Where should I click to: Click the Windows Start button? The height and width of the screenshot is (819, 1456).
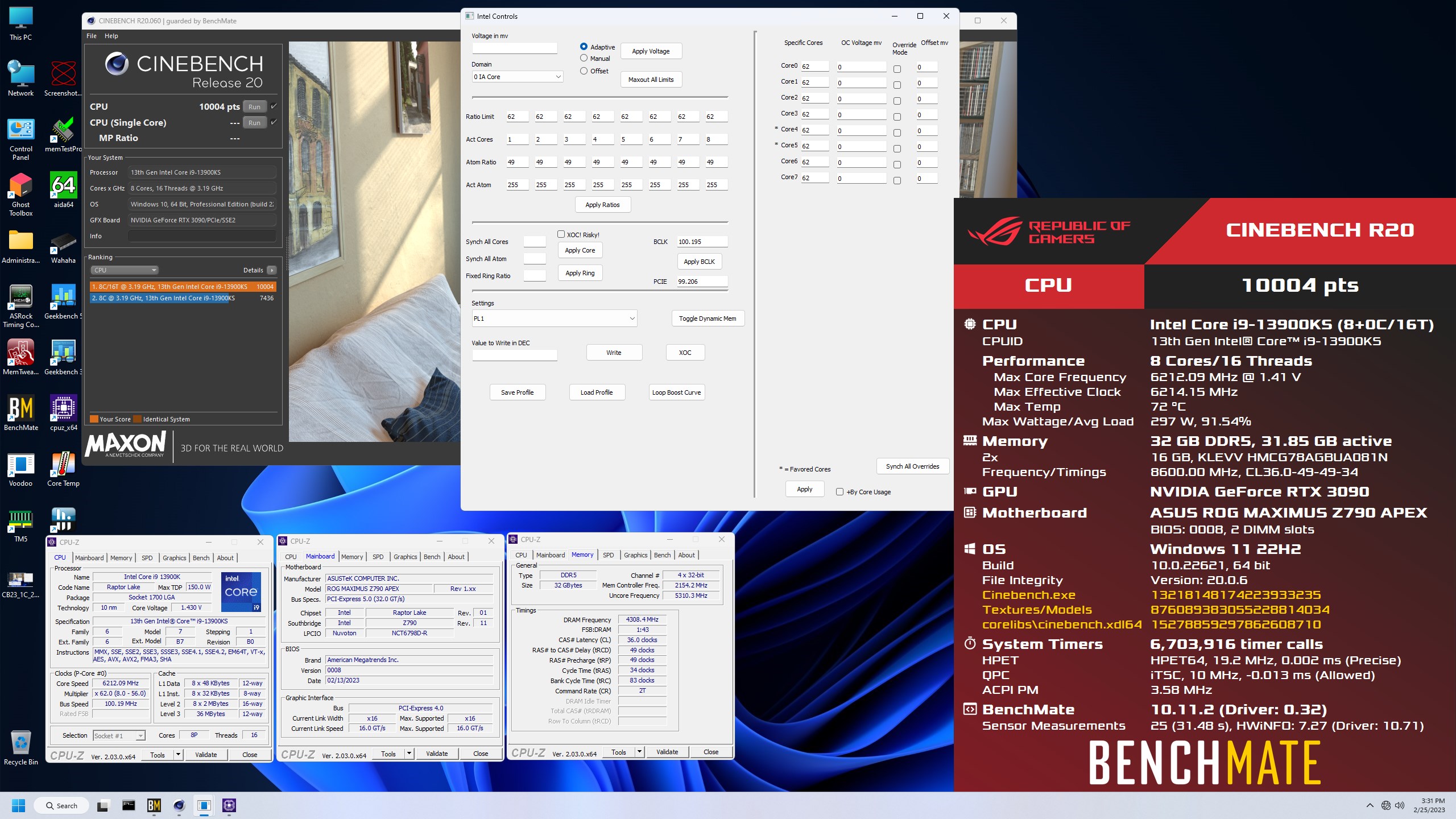pyautogui.click(x=18, y=805)
